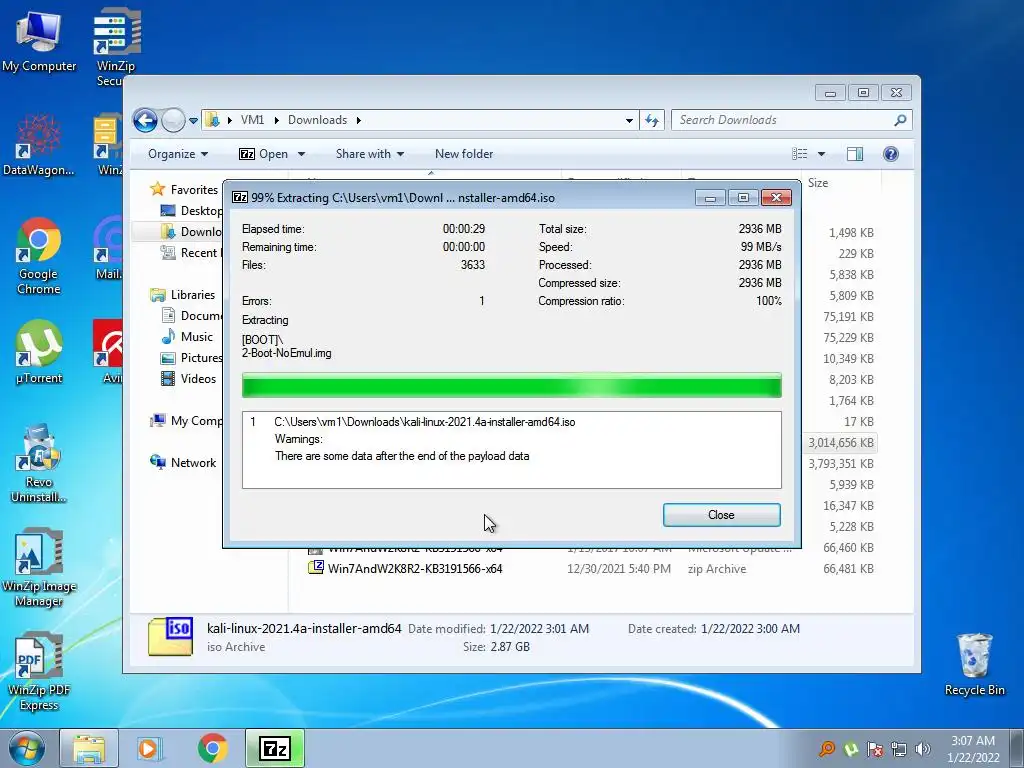Open the WinZip Secure desktop shortcut
Image resolution: width=1024 pixels, height=768 pixels.
coord(116,47)
